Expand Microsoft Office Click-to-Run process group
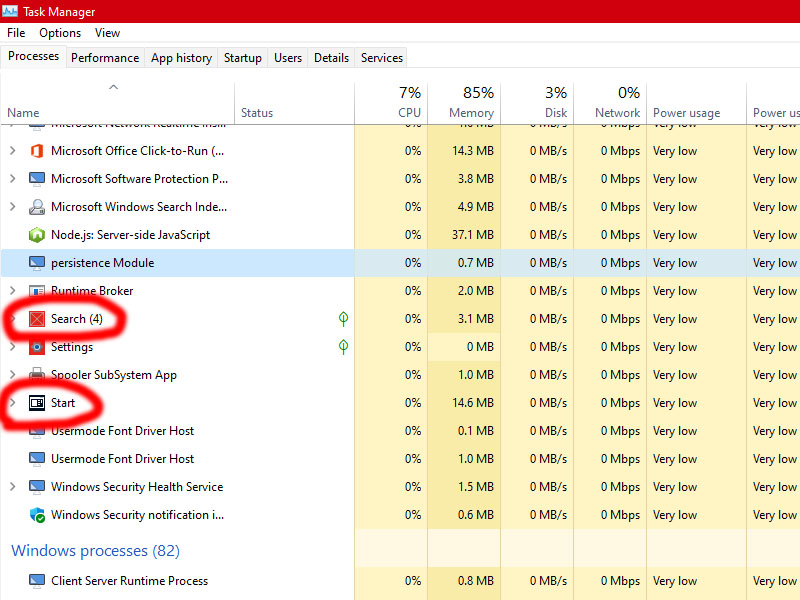This screenshot has width=800, height=600. 13,151
